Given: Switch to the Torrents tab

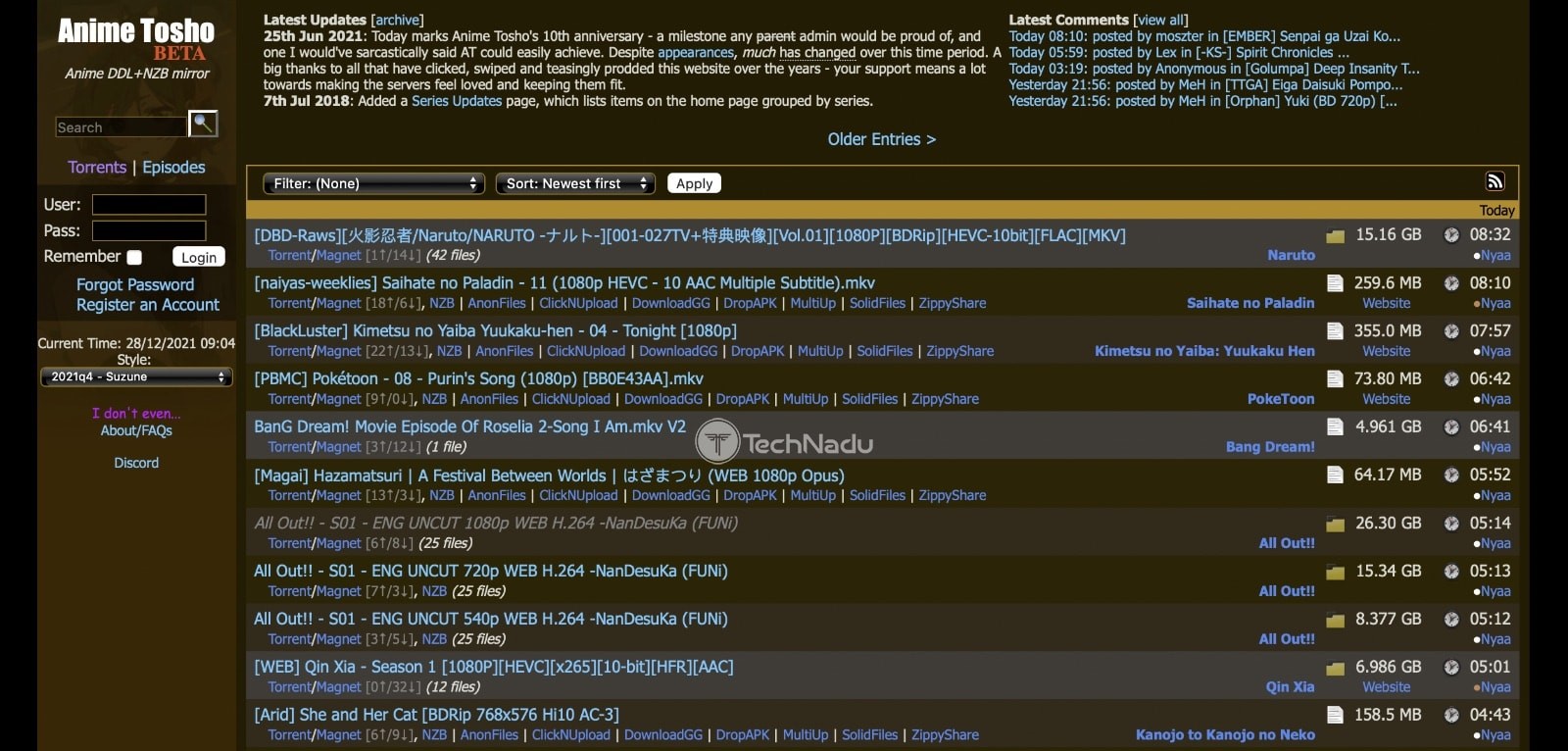Looking at the screenshot, I should 97,168.
